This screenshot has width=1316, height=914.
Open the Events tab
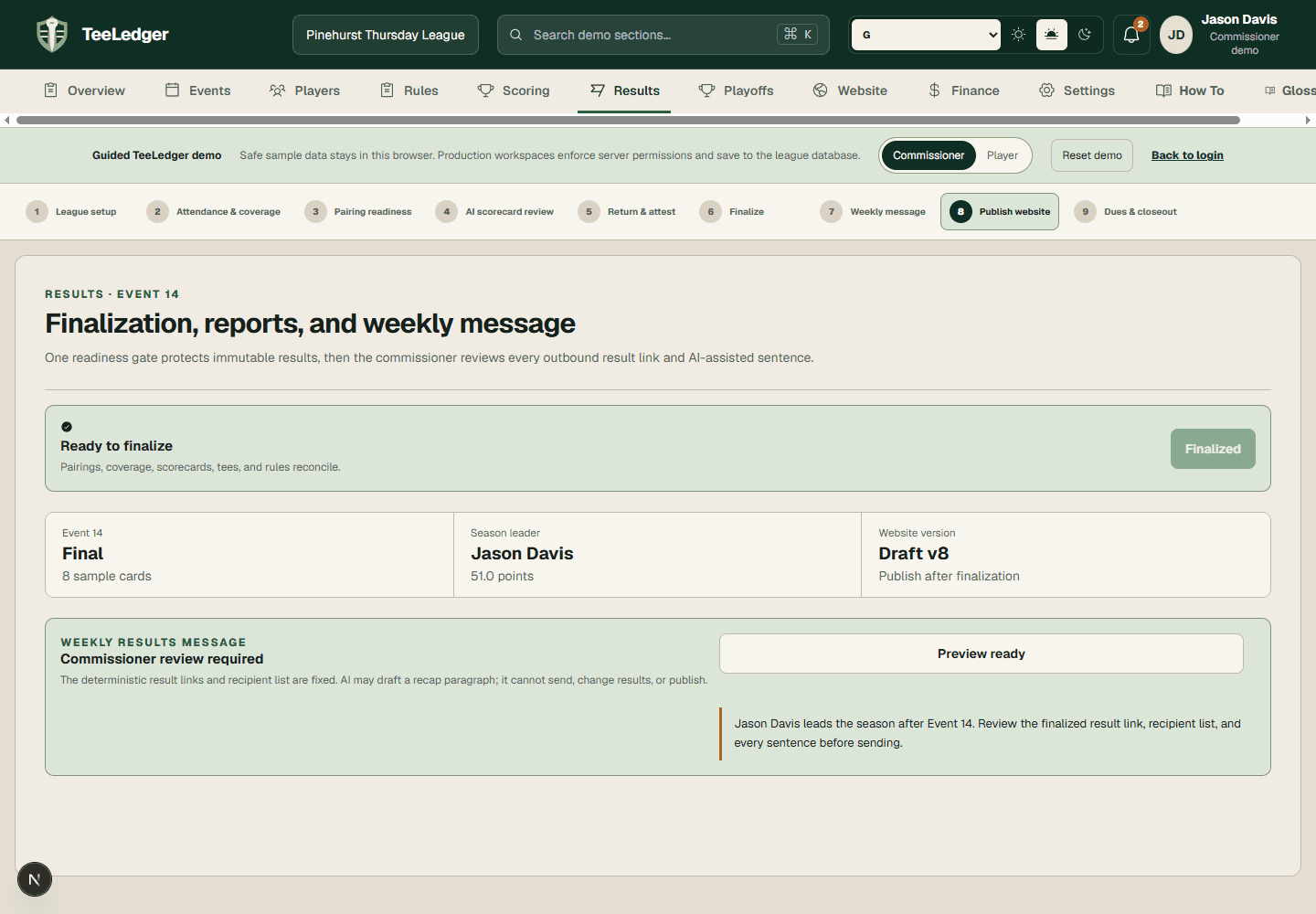pos(197,90)
